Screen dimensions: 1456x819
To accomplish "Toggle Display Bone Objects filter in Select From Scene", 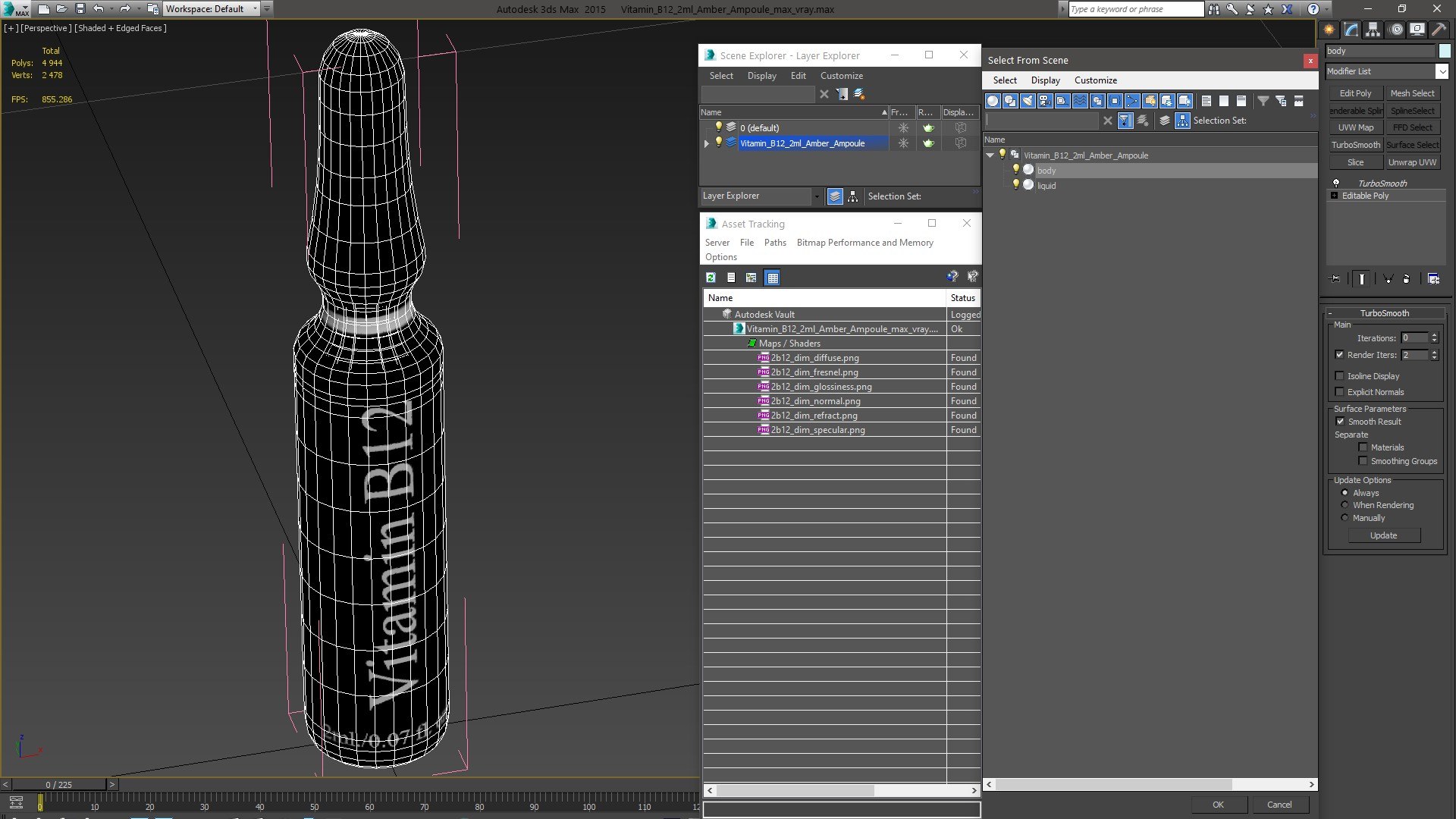I will [x=1132, y=101].
